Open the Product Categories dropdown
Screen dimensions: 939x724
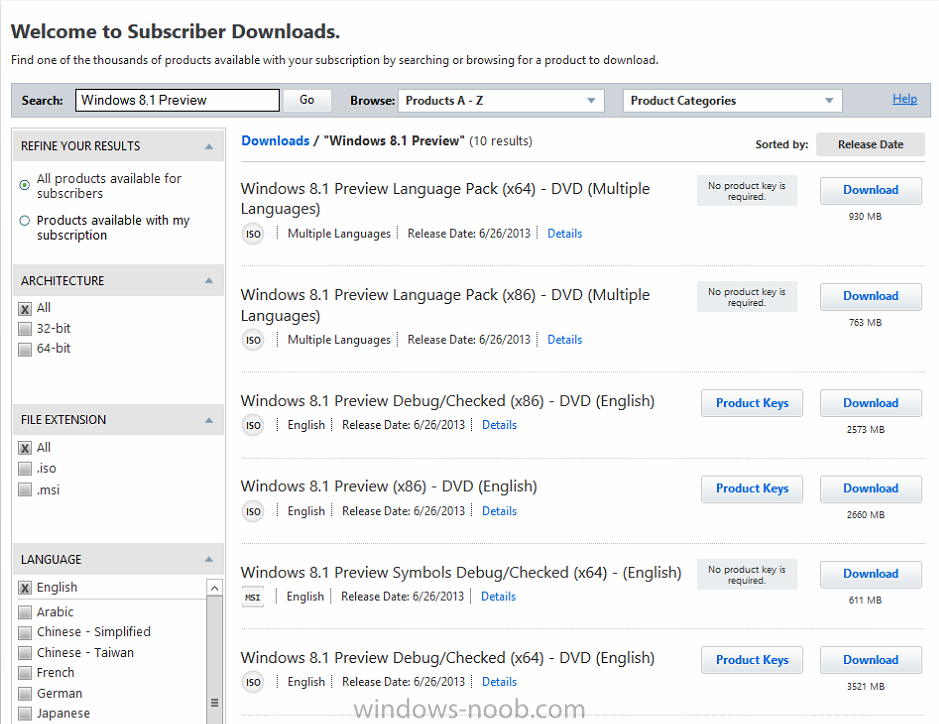pyautogui.click(x=732, y=101)
